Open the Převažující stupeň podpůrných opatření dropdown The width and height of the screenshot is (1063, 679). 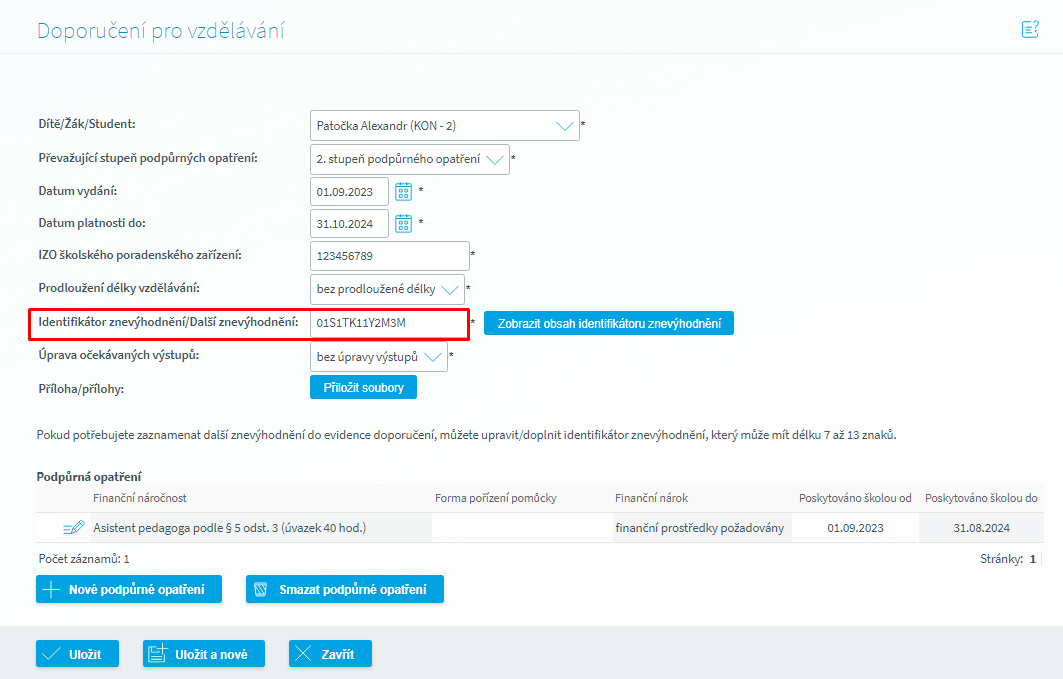(x=495, y=159)
